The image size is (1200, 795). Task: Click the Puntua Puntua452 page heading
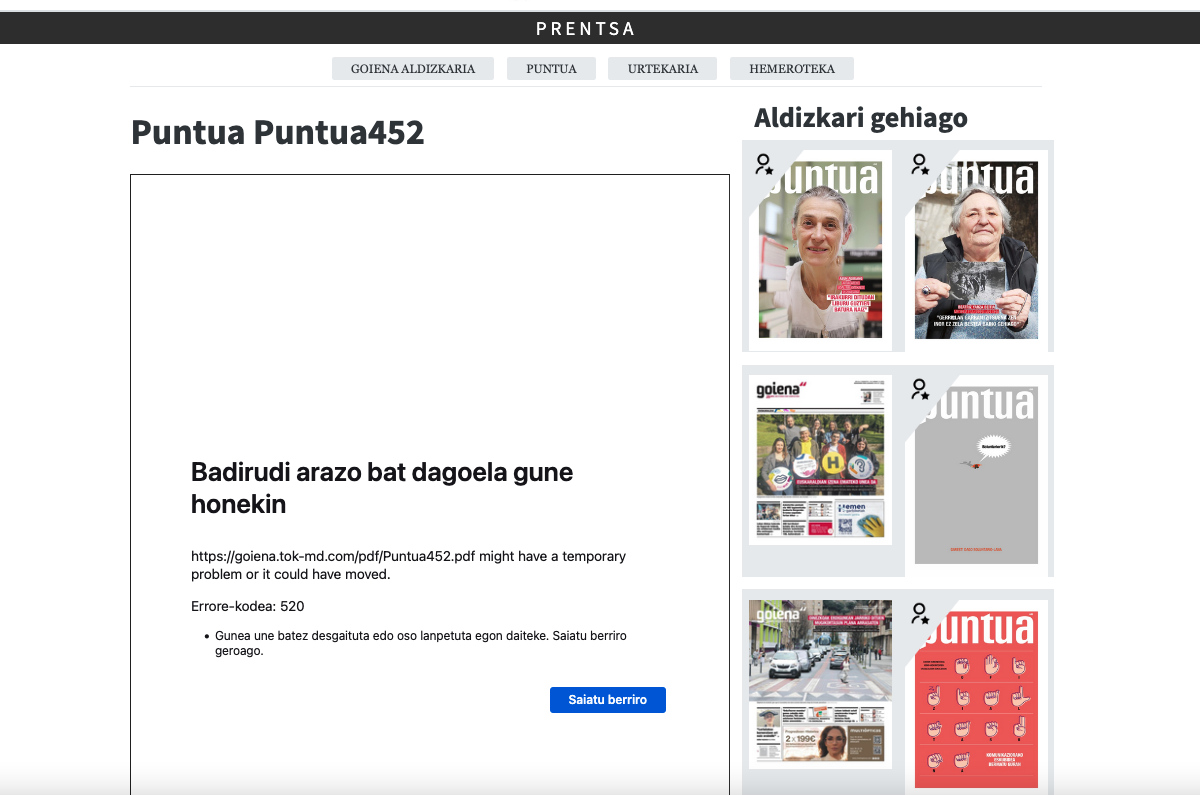coord(278,132)
